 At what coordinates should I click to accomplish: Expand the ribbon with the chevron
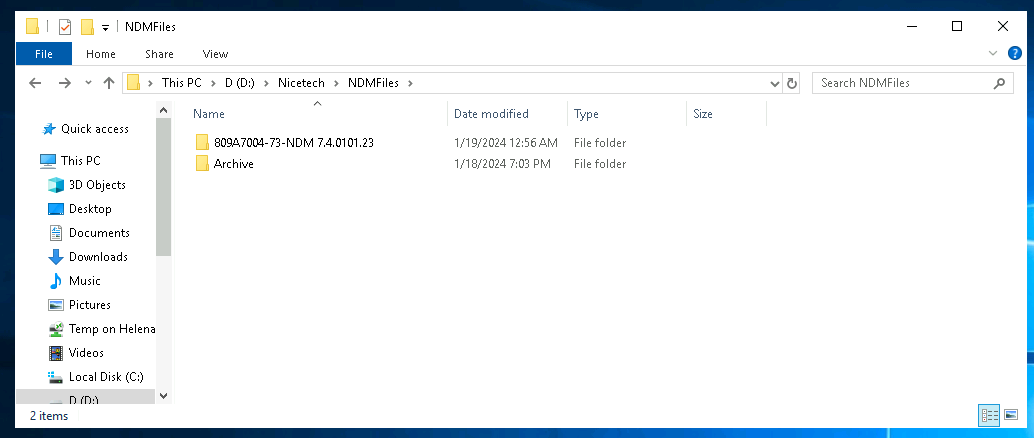coord(993,54)
